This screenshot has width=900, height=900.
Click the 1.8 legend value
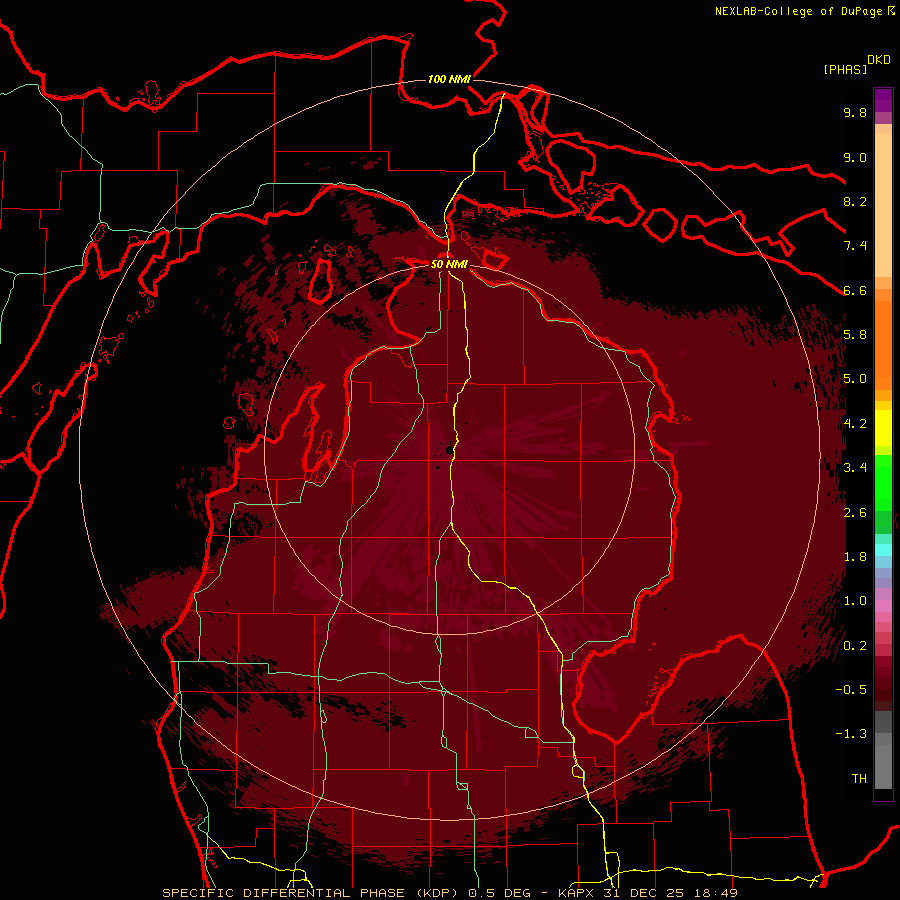[855, 557]
